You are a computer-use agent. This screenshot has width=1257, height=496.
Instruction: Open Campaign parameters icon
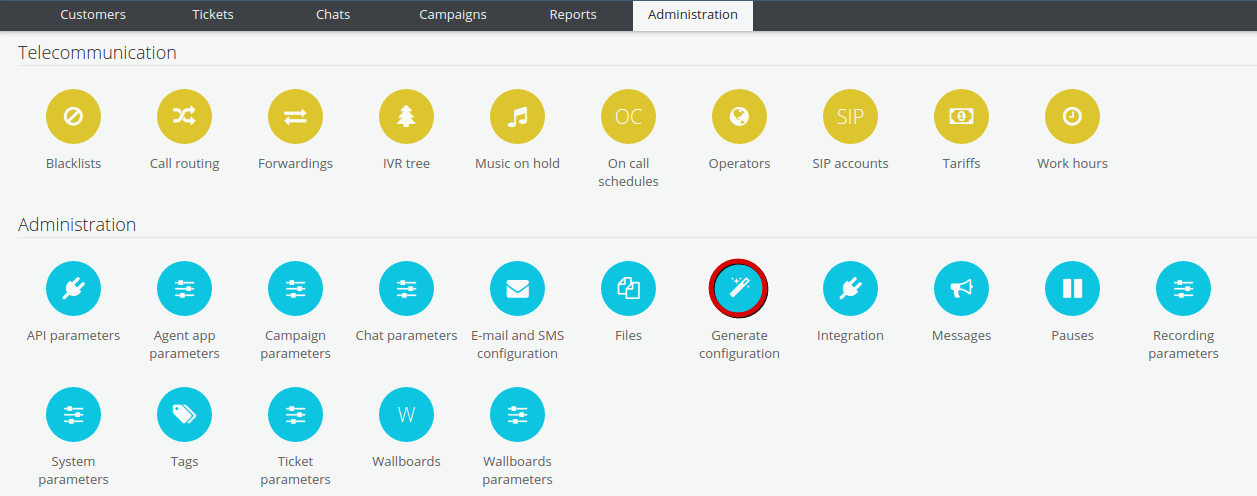click(295, 289)
